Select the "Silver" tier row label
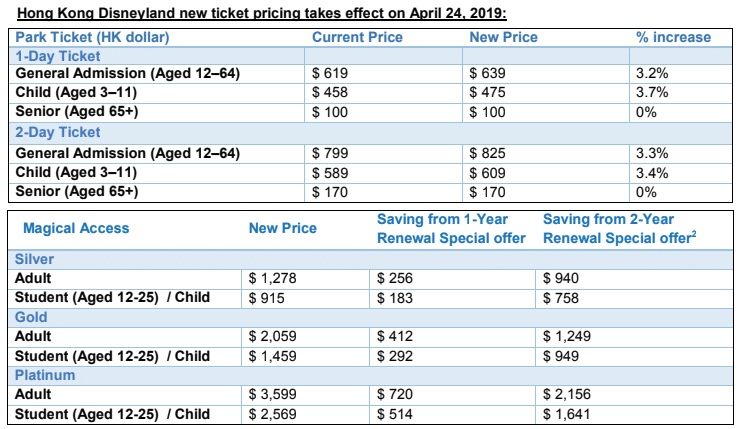742x429 pixels. point(33,258)
